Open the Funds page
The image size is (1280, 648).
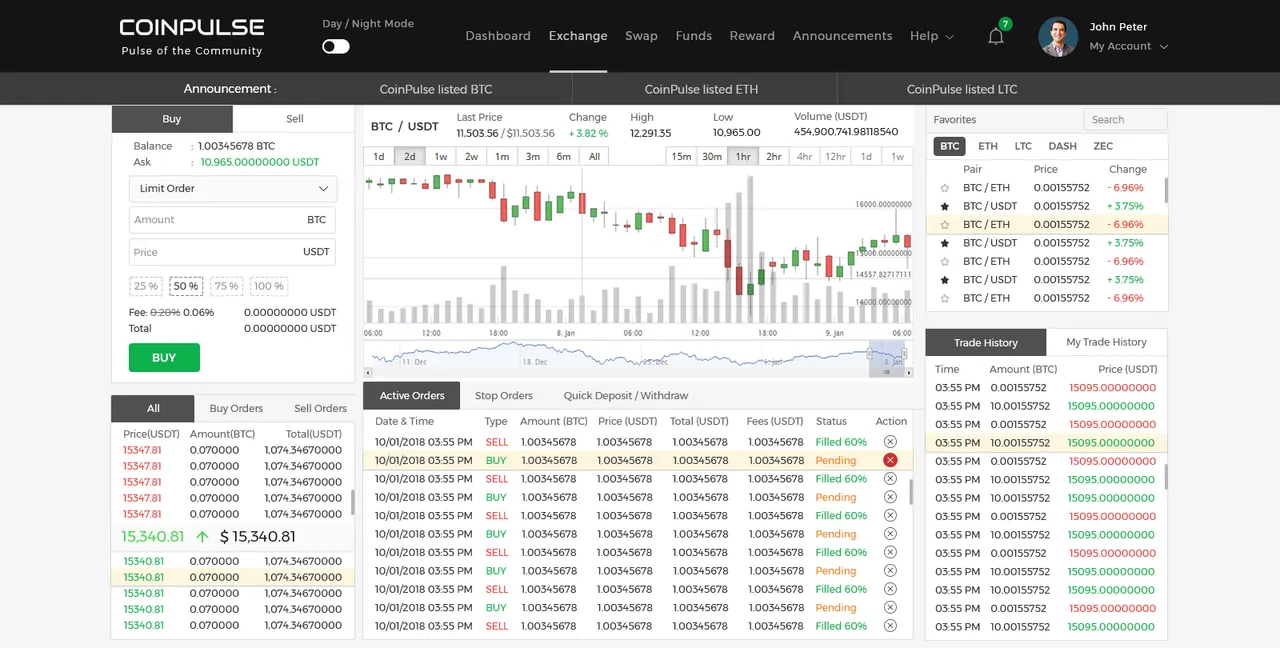click(x=694, y=36)
